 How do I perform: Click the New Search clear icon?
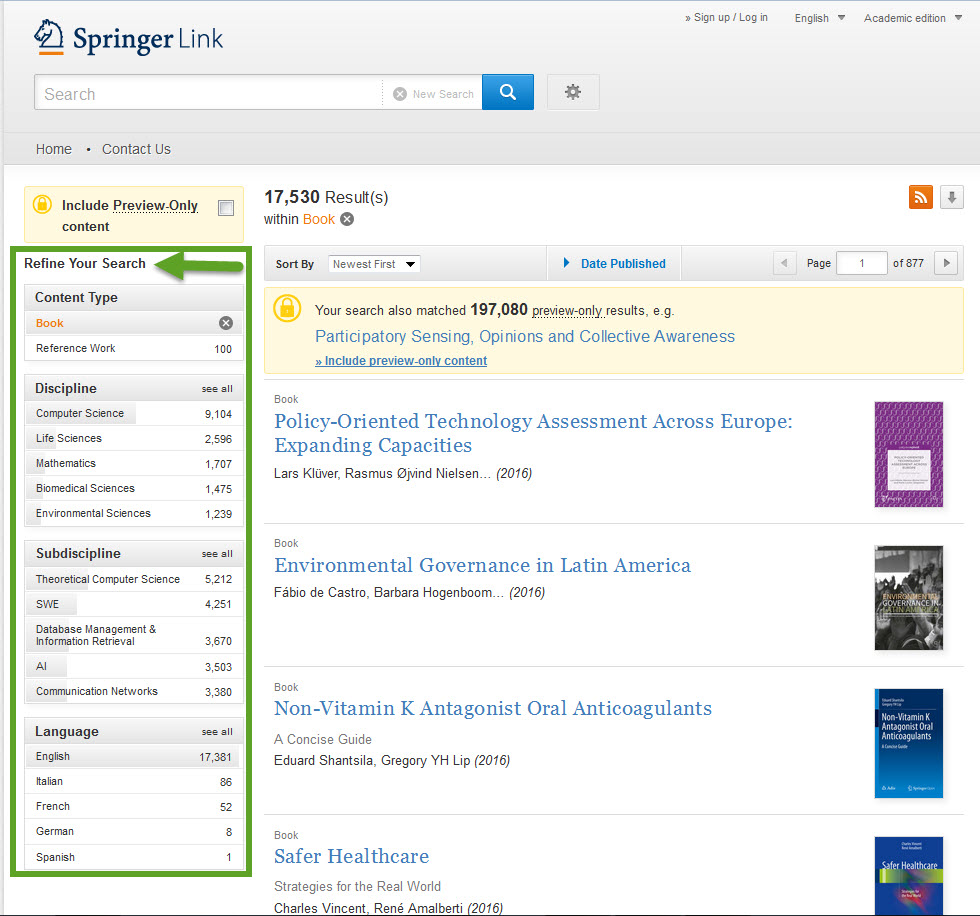(400, 94)
